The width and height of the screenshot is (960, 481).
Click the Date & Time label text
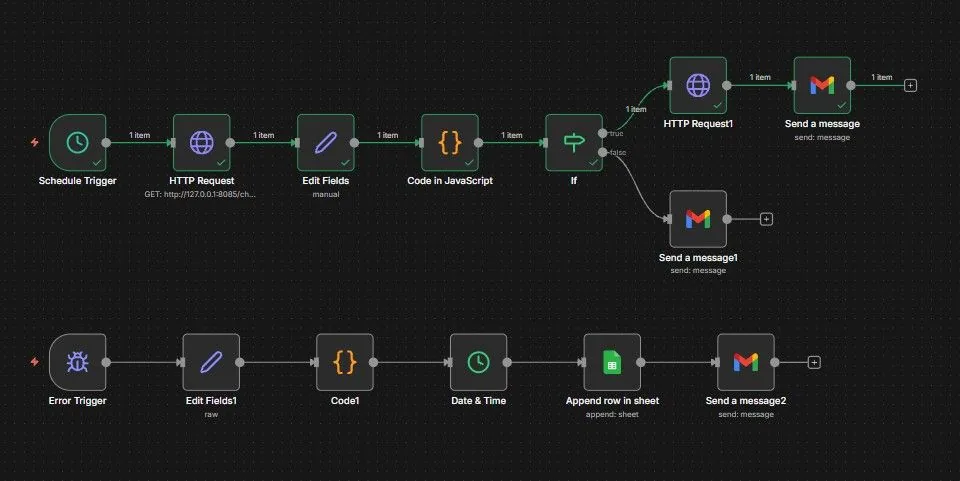[478, 401]
